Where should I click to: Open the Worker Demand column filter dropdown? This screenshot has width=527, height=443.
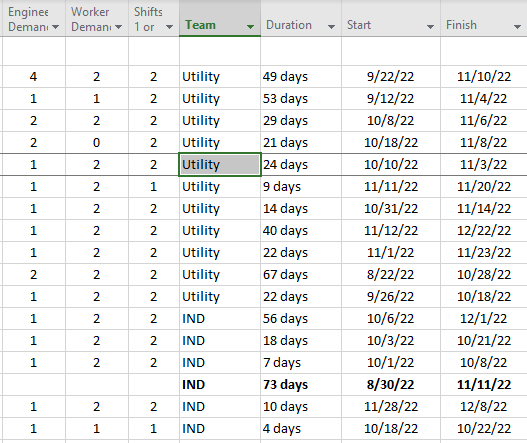(x=118, y=27)
